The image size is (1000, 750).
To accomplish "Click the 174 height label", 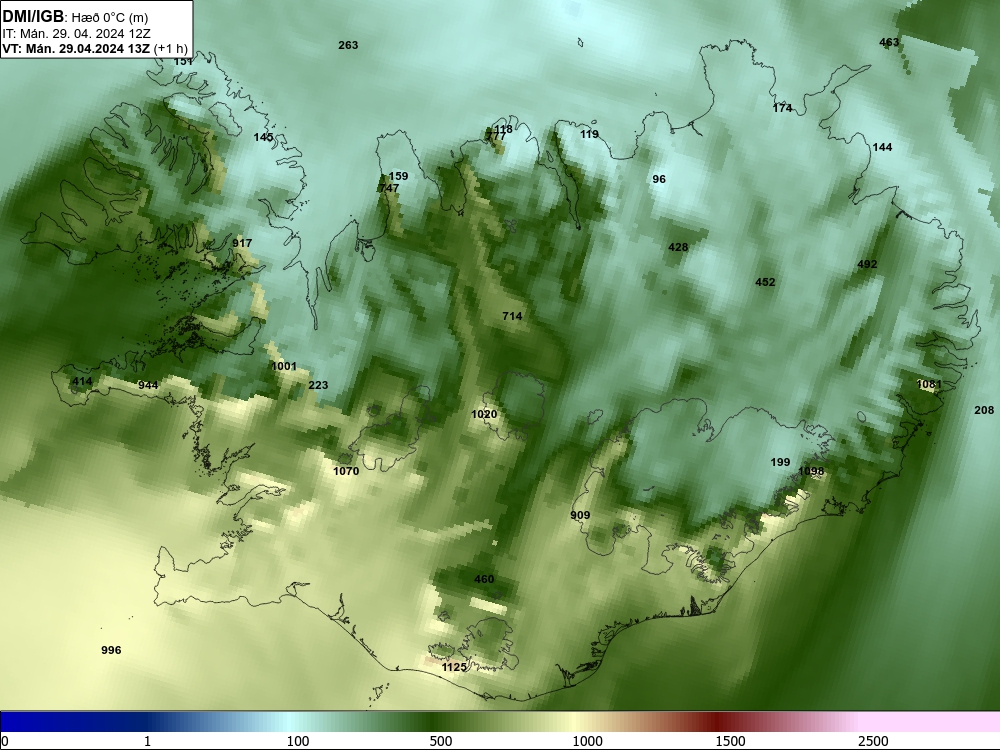I will [x=783, y=108].
